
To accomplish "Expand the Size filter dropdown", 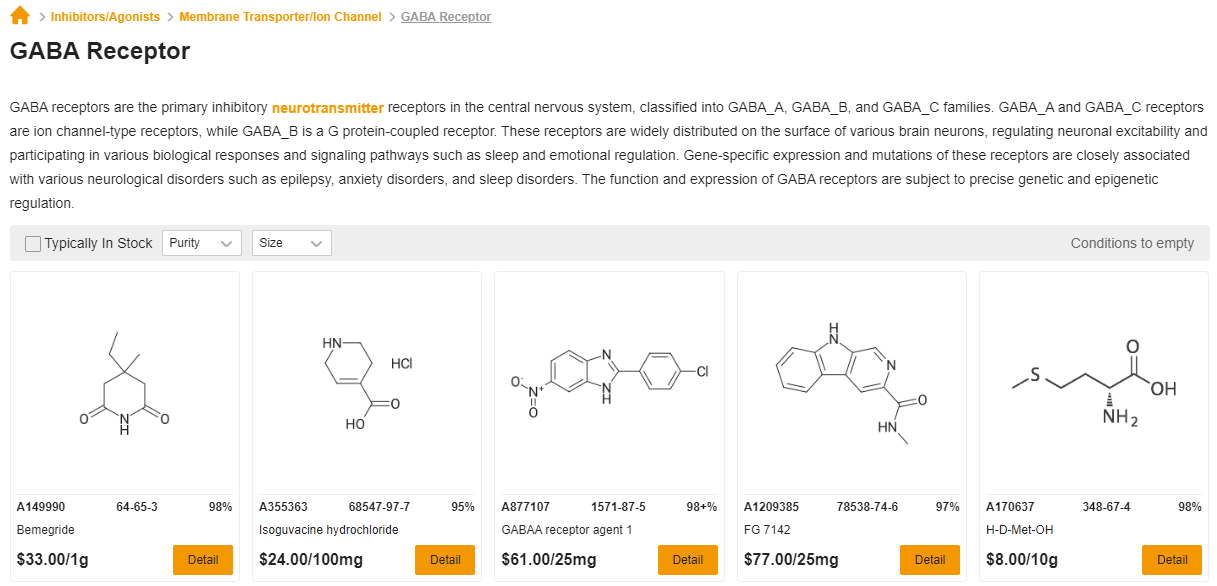I will (292, 243).
